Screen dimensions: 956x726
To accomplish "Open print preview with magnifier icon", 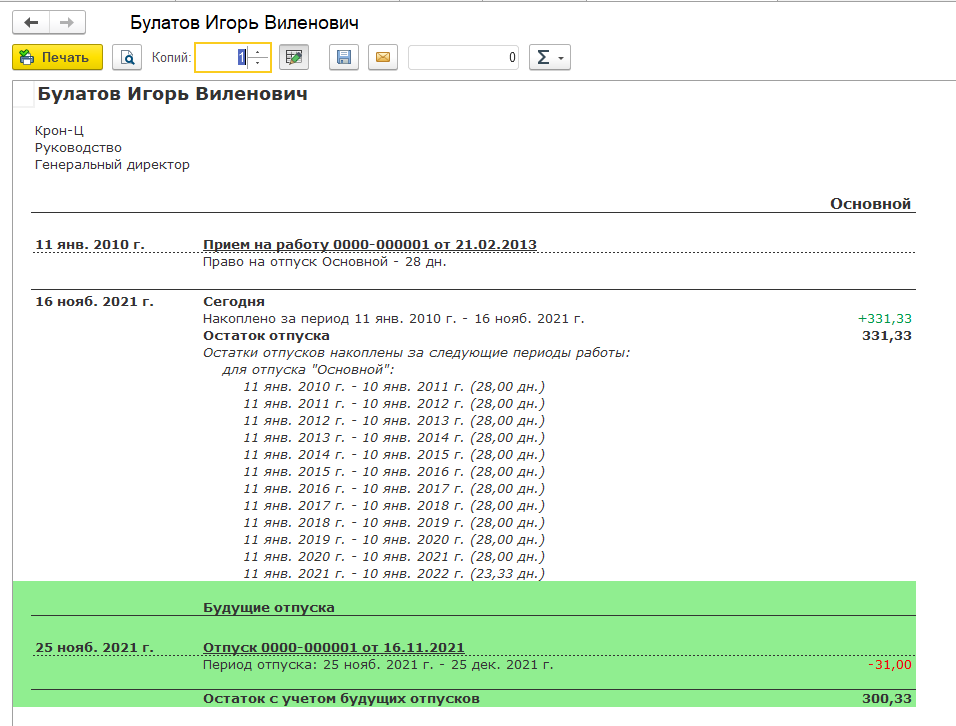I will (x=127, y=57).
